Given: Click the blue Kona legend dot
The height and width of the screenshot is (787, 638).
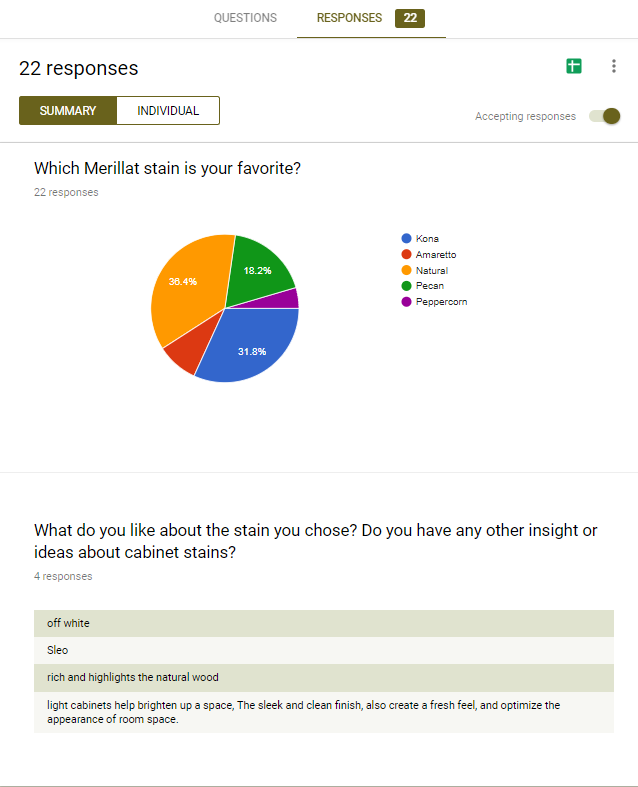Looking at the screenshot, I should 406,239.
